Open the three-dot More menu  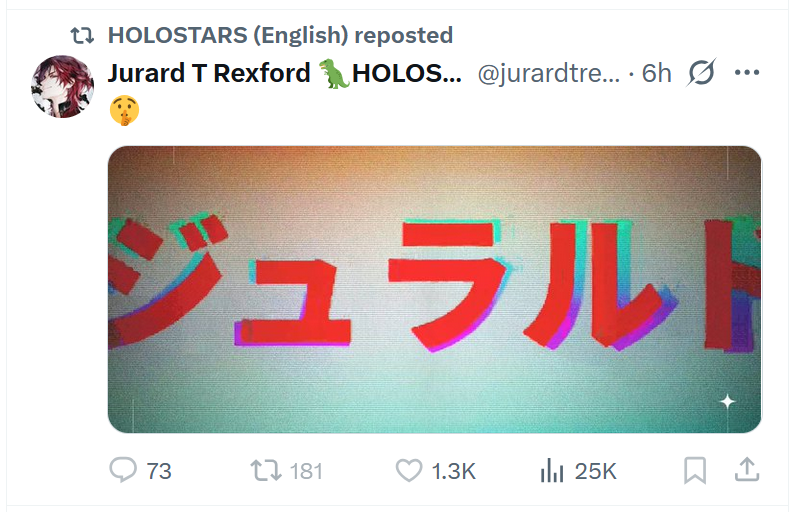tap(747, 73)
